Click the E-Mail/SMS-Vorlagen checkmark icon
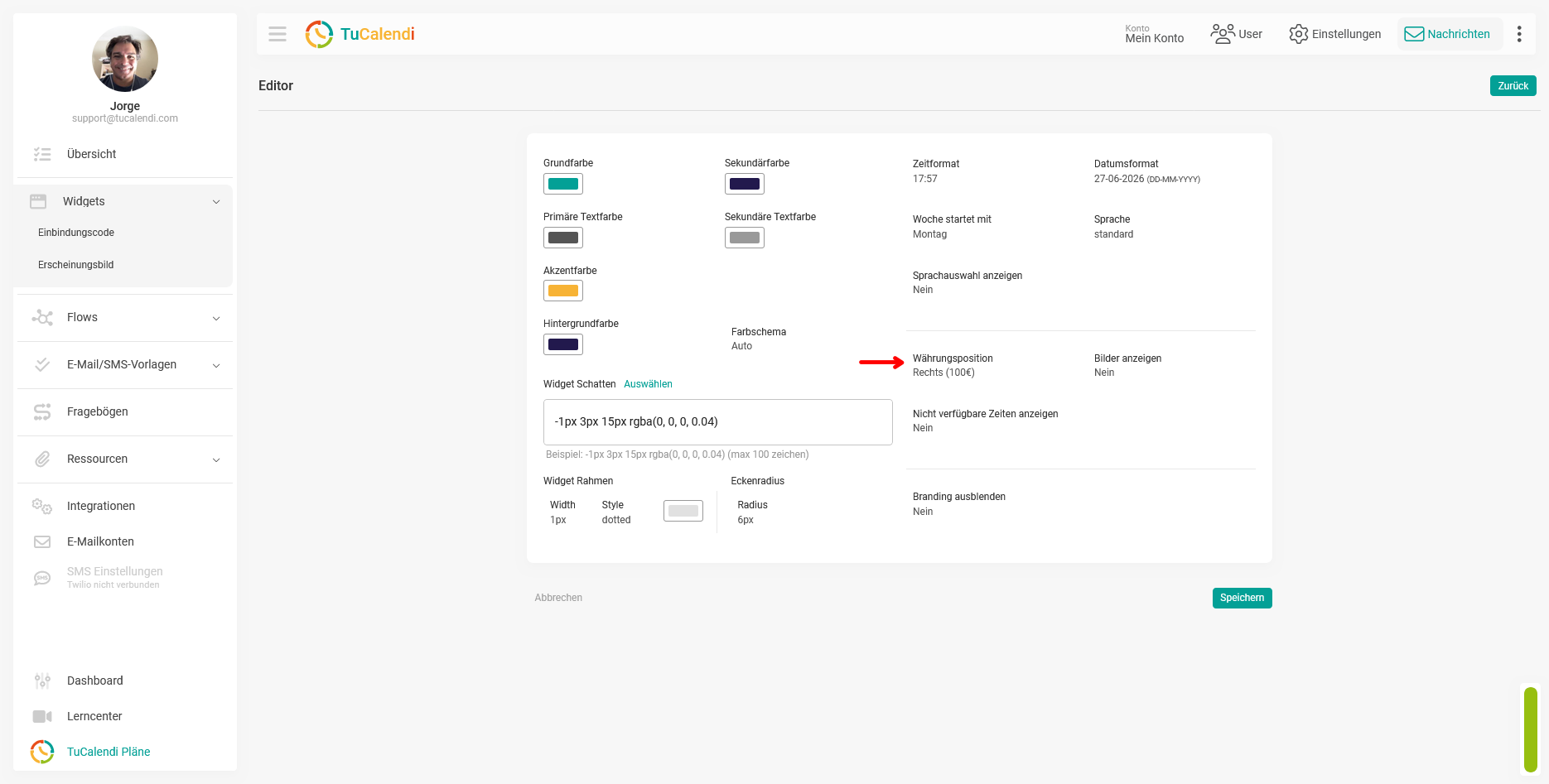 42,364
